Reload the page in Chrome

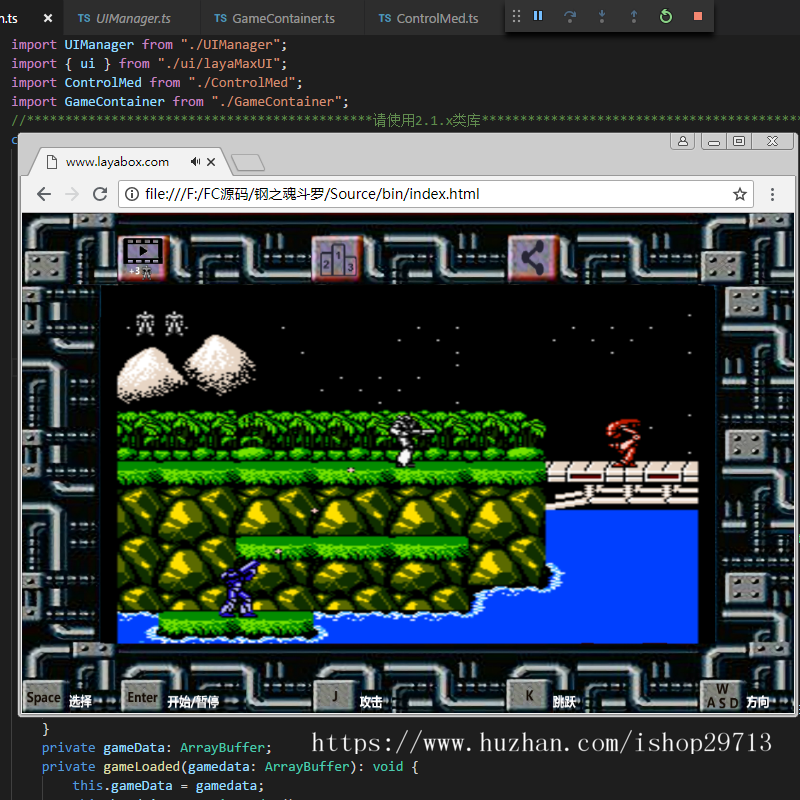[100, 194]
